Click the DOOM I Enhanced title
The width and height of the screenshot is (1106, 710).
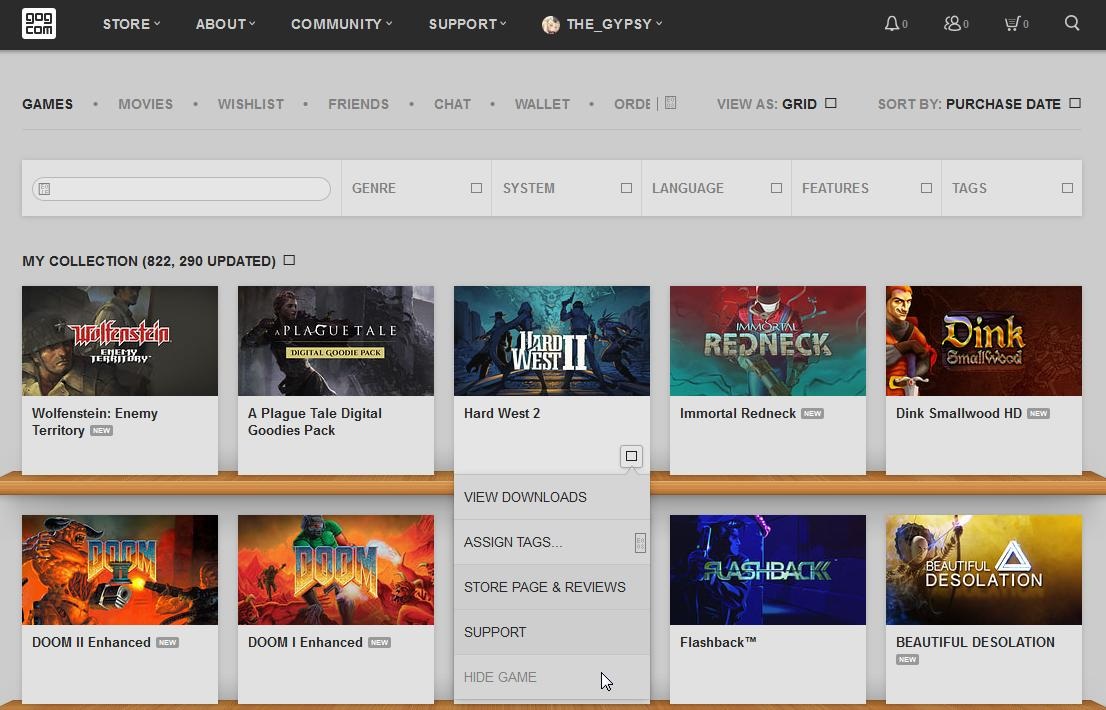(x=305, y=642)
